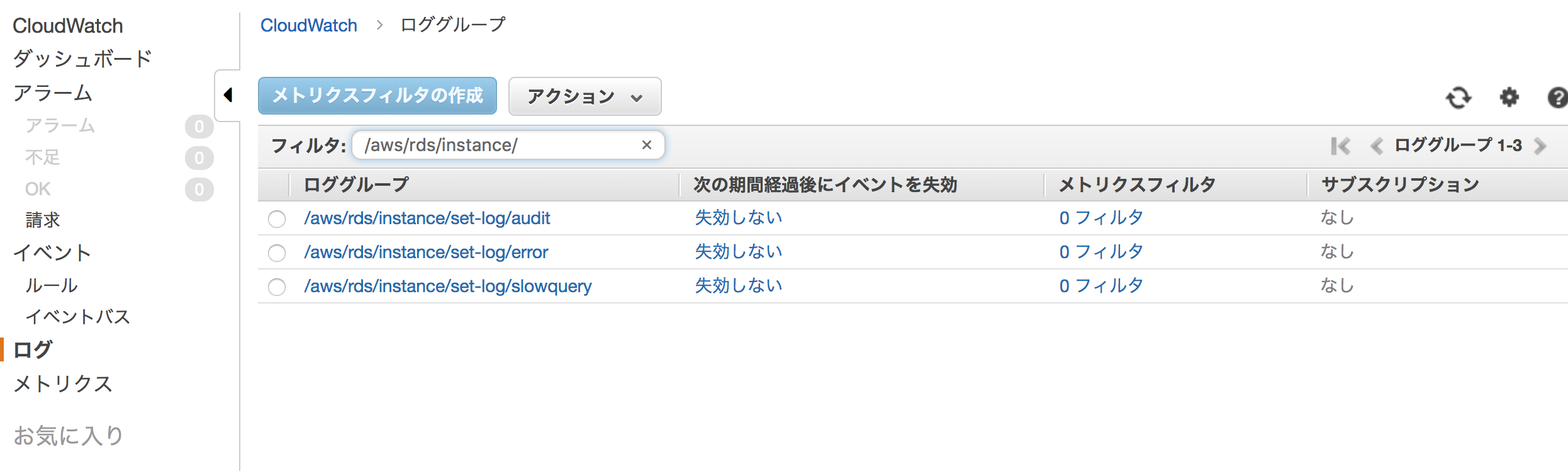
Task: Click the refresh icon
Action: pyautogui.click(x=1458, y=98)
